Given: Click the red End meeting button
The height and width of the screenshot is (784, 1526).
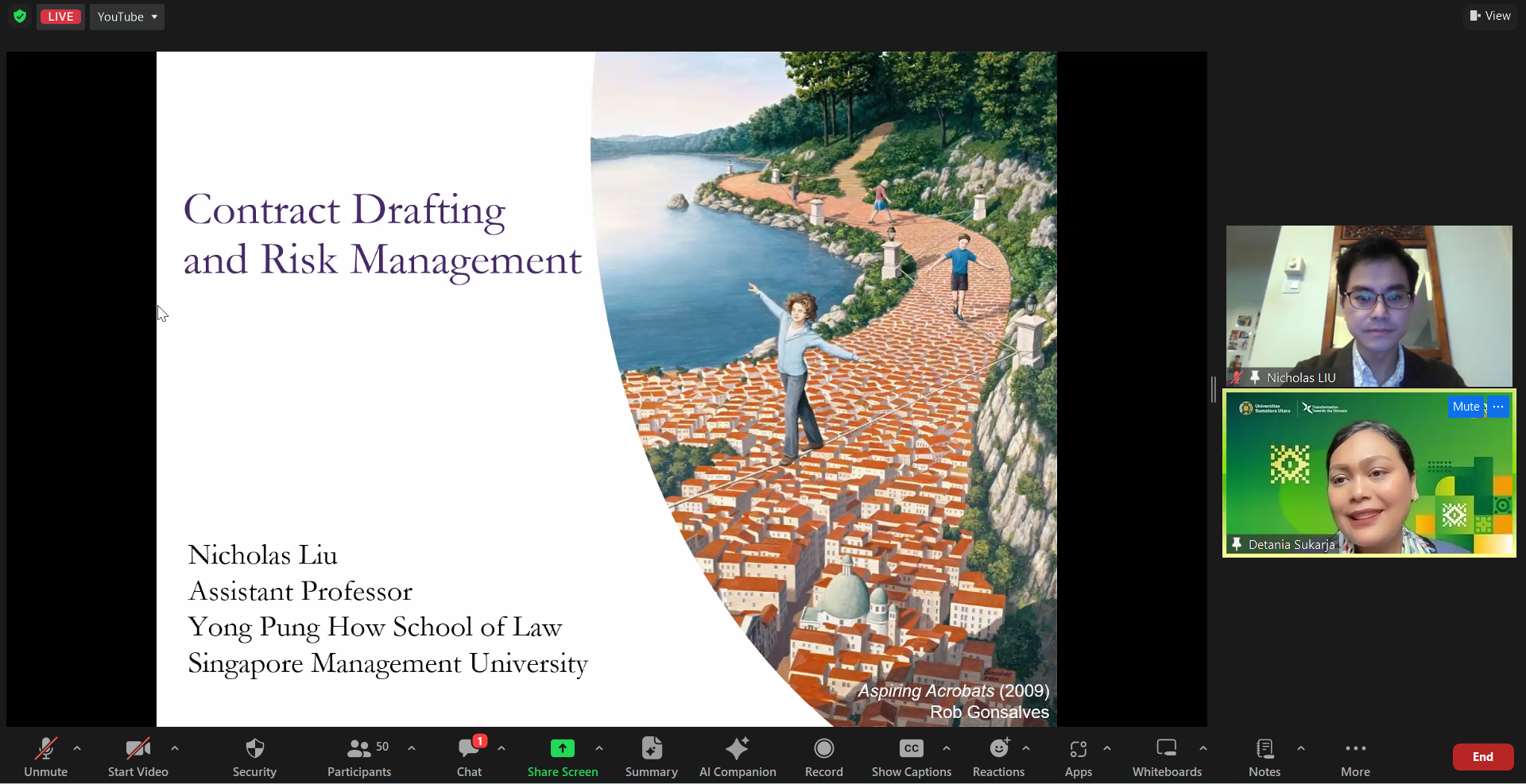Looking at the screenshot, I should (x=1483, y=757).
